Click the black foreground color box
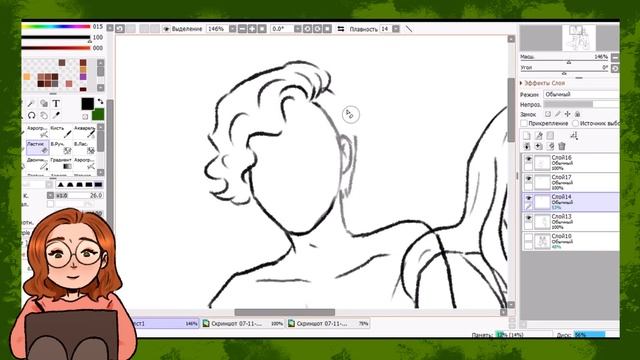The width and height of the screenshot is (640, 360). click(87, 104)
